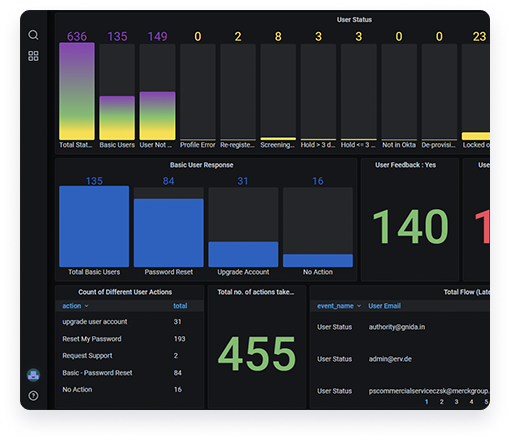Image resolution: width=510 pixels, height=440 pixels.
Task: Select the Upgrade Account blue bar
Action: (x=243, y=254)
